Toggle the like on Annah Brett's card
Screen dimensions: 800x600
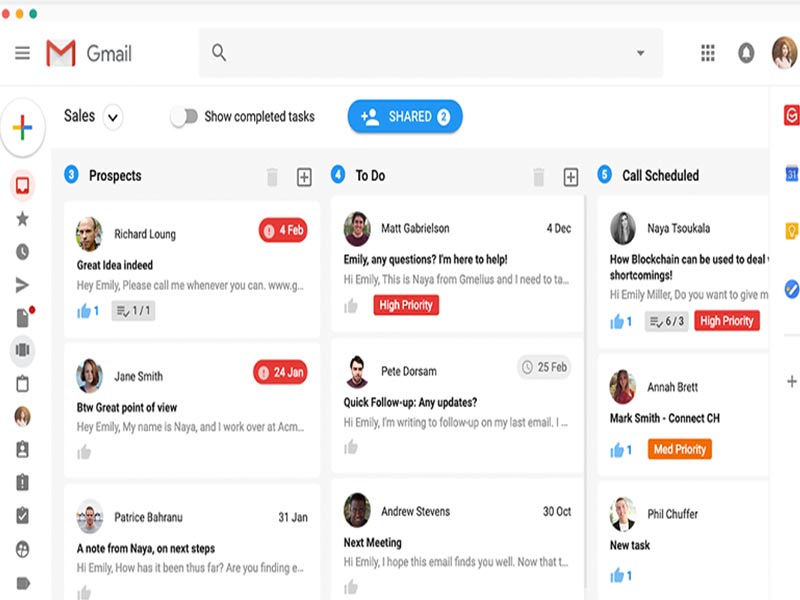[617, 449]
